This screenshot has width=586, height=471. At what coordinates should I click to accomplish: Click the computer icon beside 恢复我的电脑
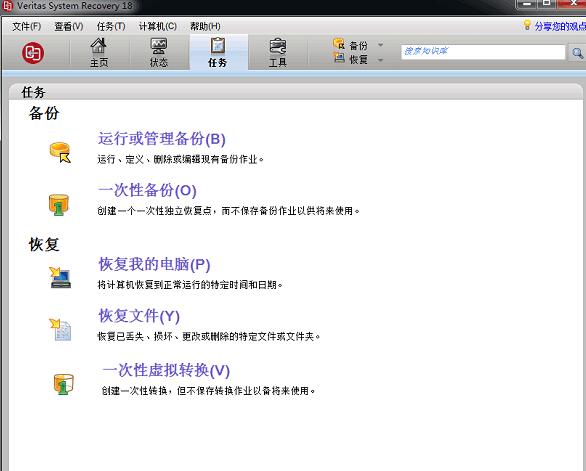(x=60, y=277)
